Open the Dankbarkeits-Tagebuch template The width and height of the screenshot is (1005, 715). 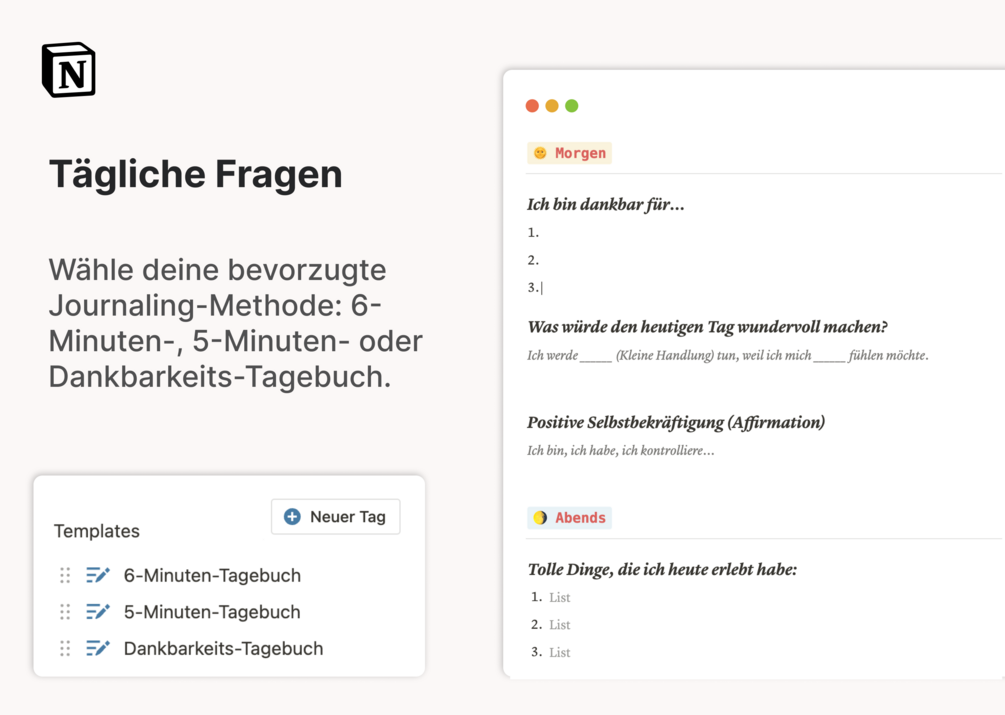click(223, 648)
